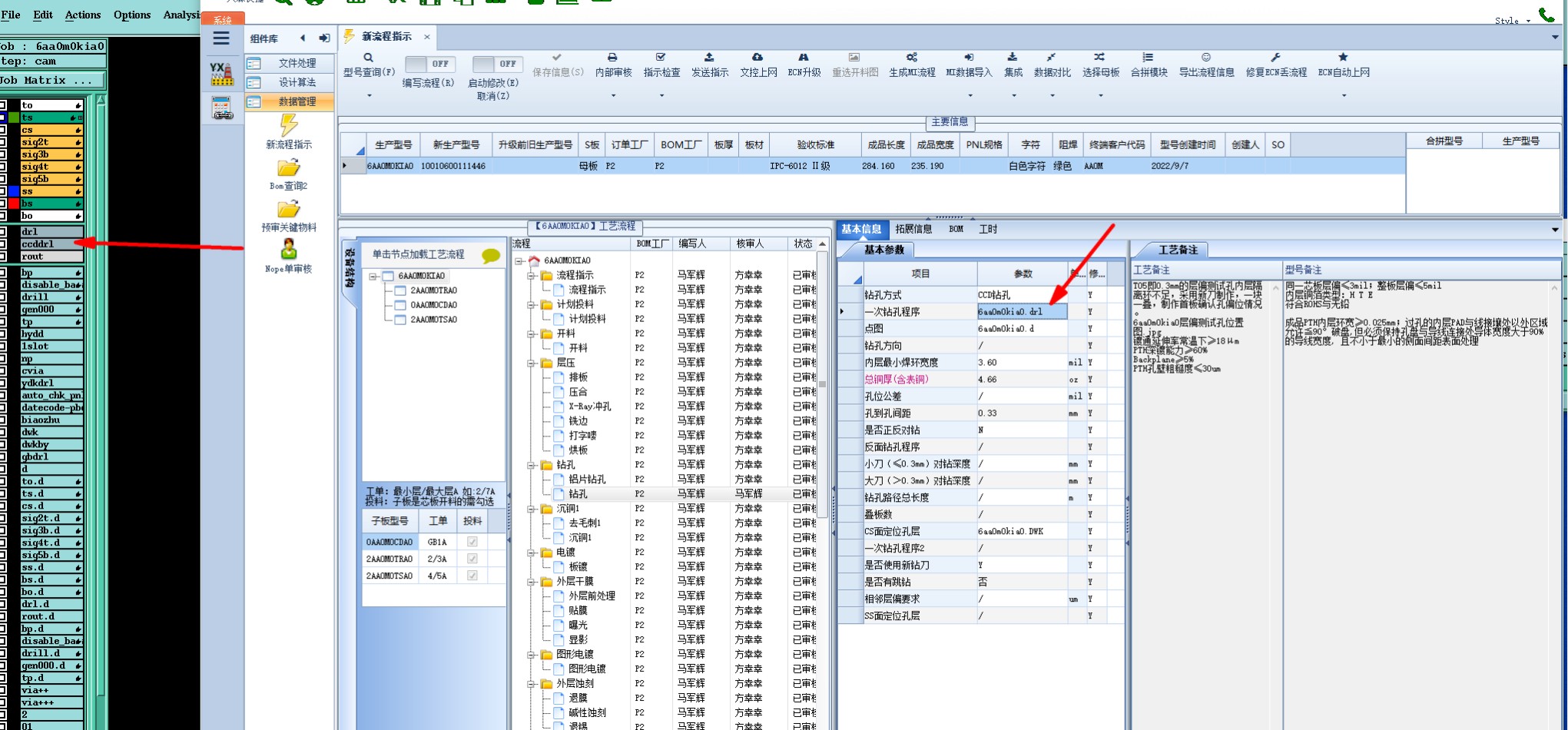
Task: Click ECN自动上网 star icon
Action: pyautogui.click(x=1343, y=58)
